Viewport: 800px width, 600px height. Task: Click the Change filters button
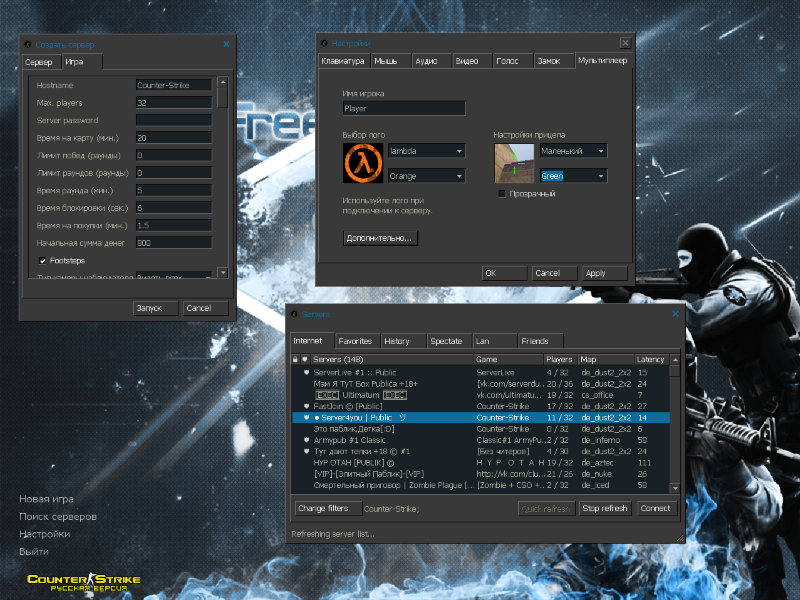(x=328, y=508)
